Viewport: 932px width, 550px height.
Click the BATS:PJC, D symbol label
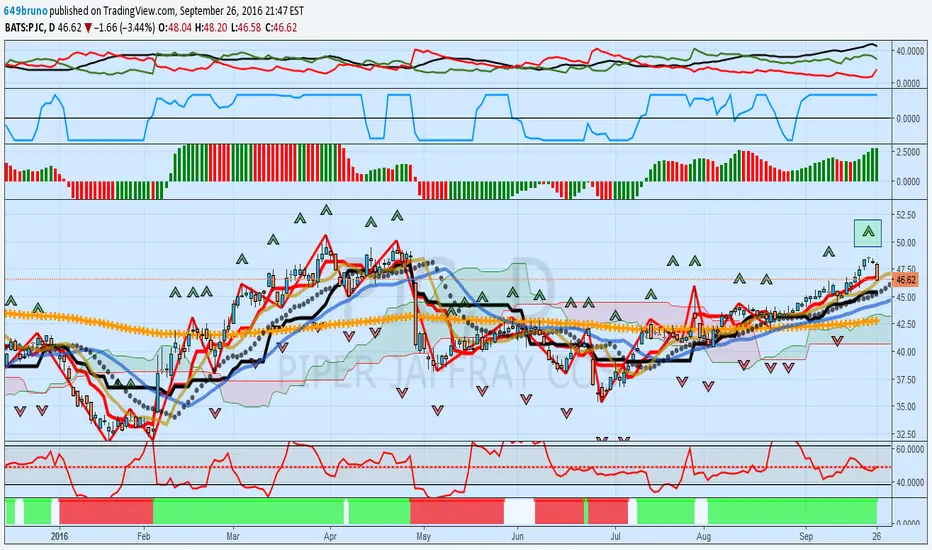[x=30, y=27]
